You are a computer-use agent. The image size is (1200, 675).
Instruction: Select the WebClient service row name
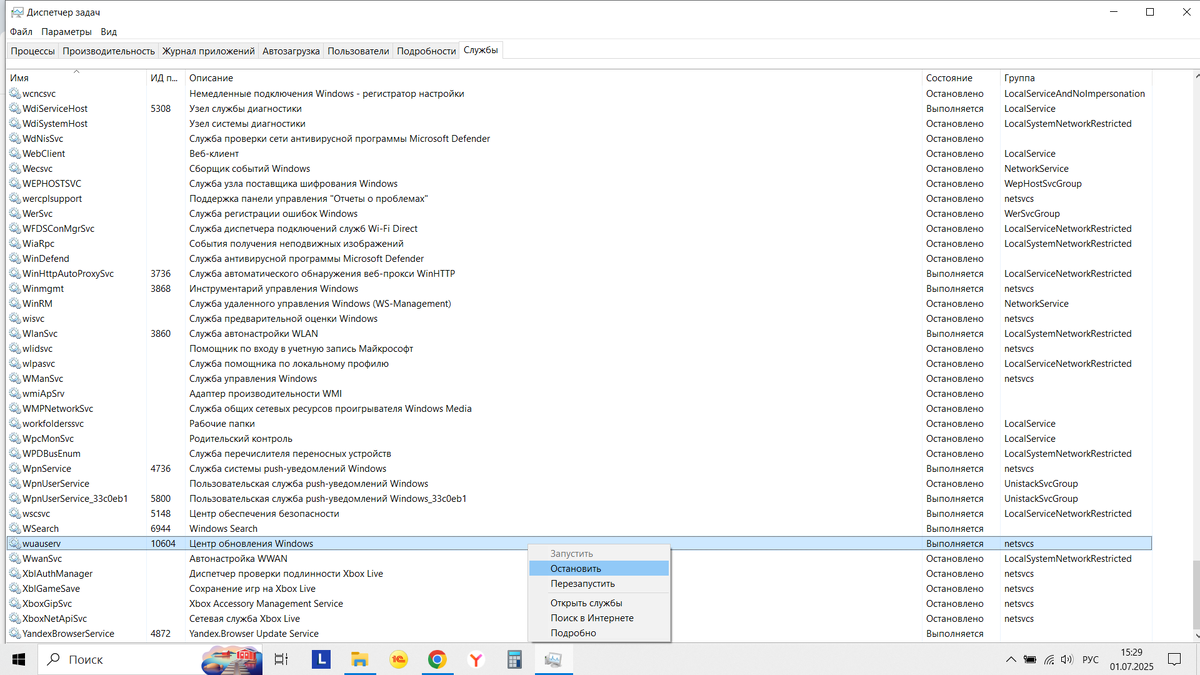[44, 154]
